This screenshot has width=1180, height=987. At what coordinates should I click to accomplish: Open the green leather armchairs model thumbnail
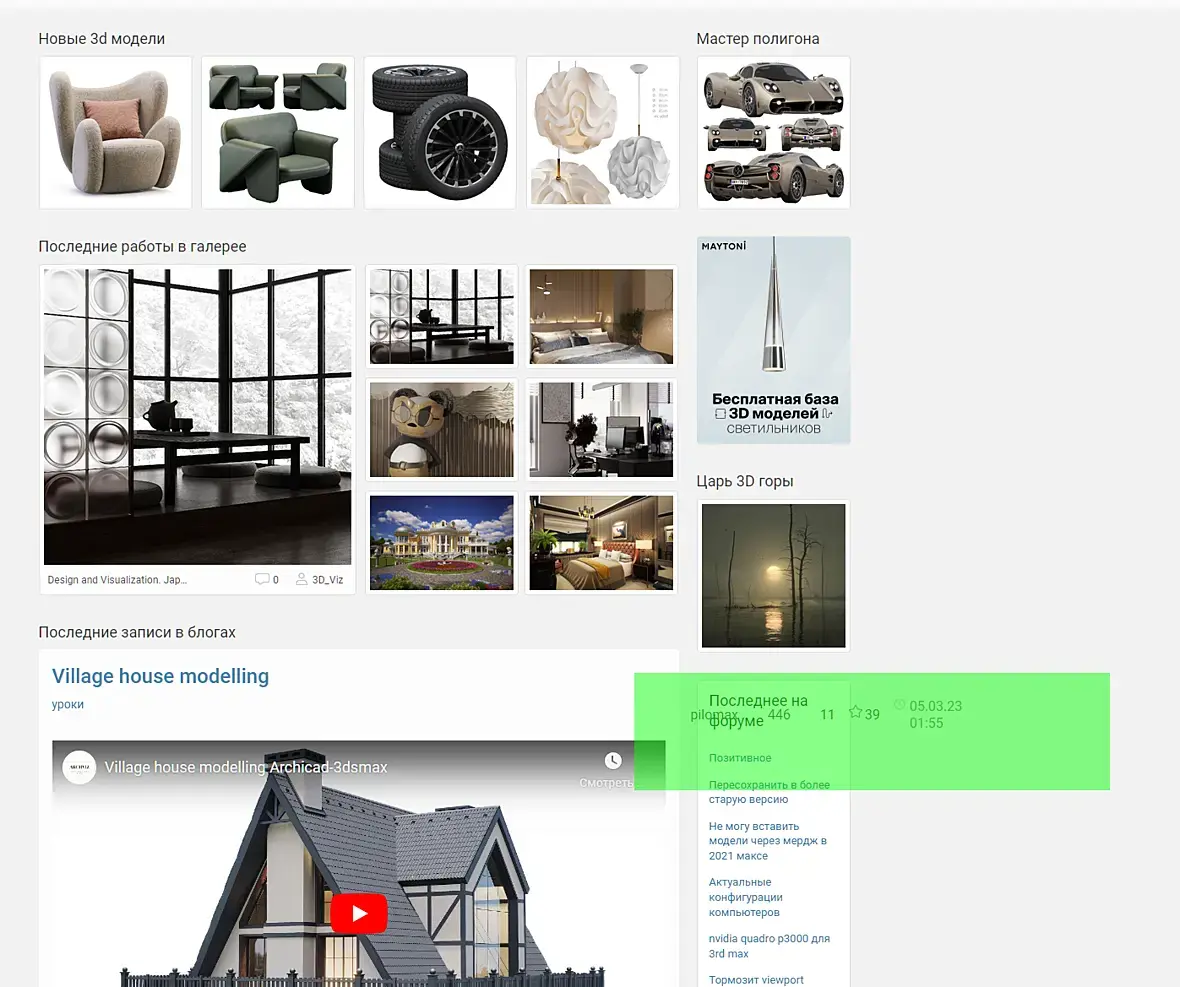click(278, 132)
